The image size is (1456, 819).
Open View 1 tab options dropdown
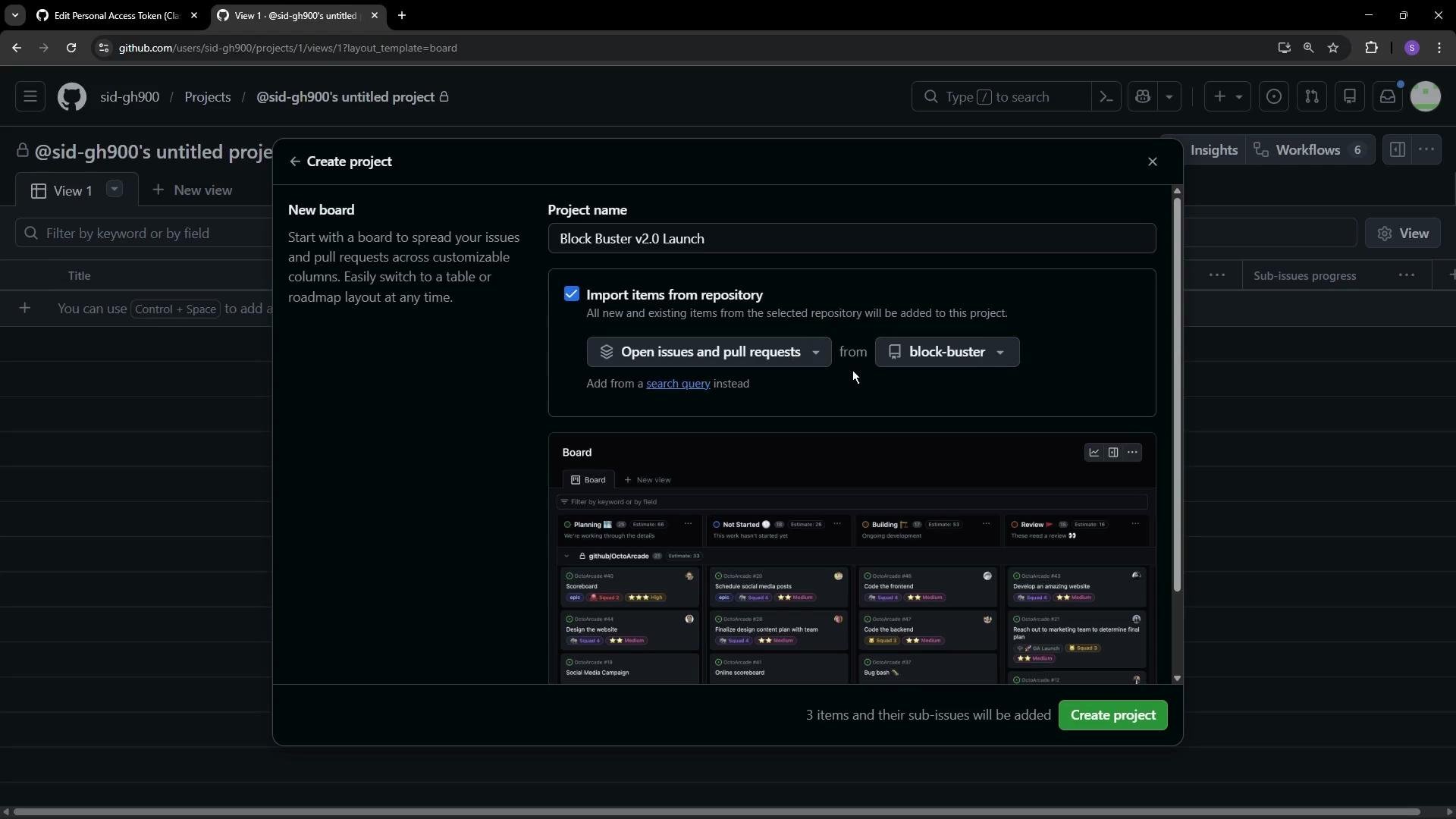[115, 189]
